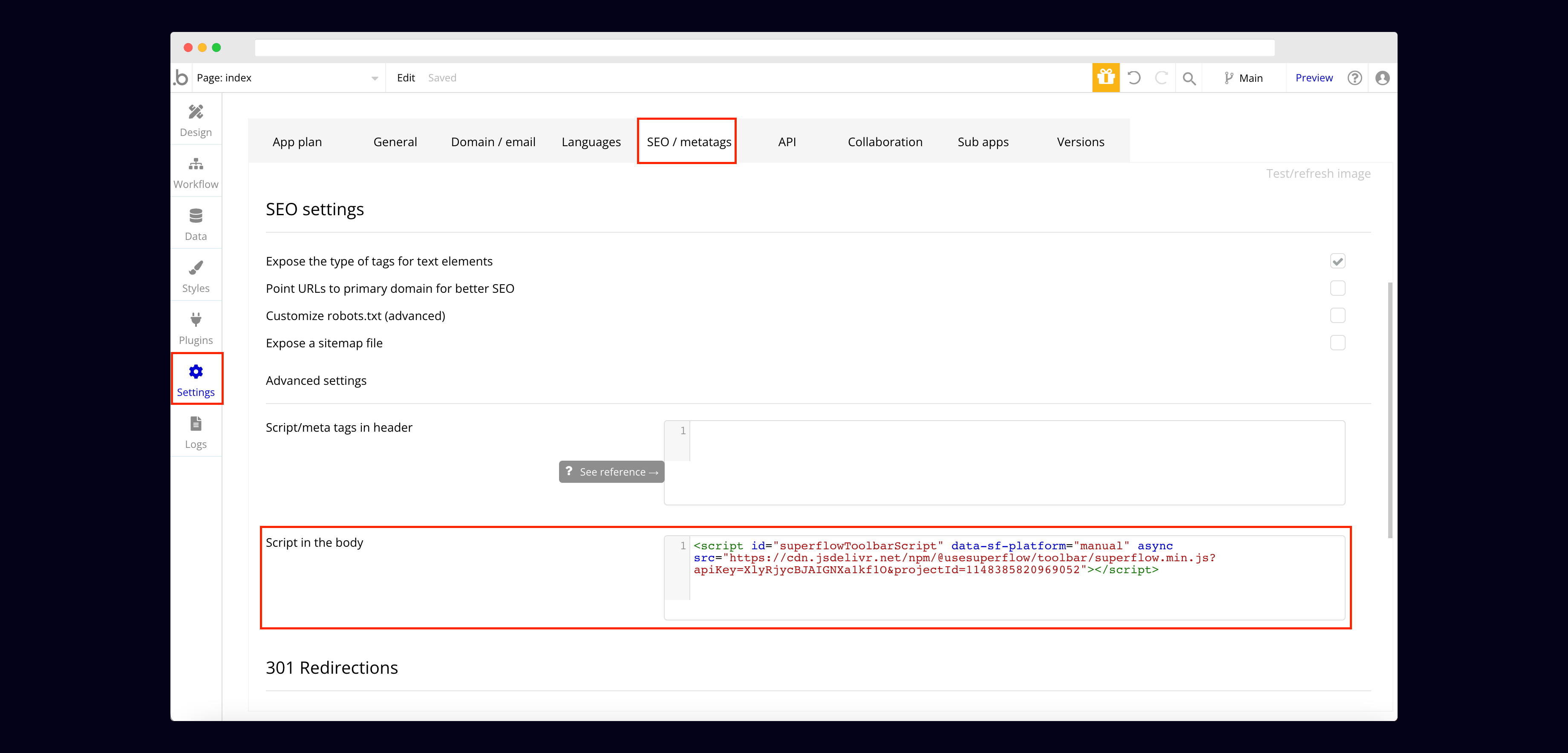This screenshot has height=753, width=1568.
Task: Click the 301 Redirections heading
Action: (332, 668)
